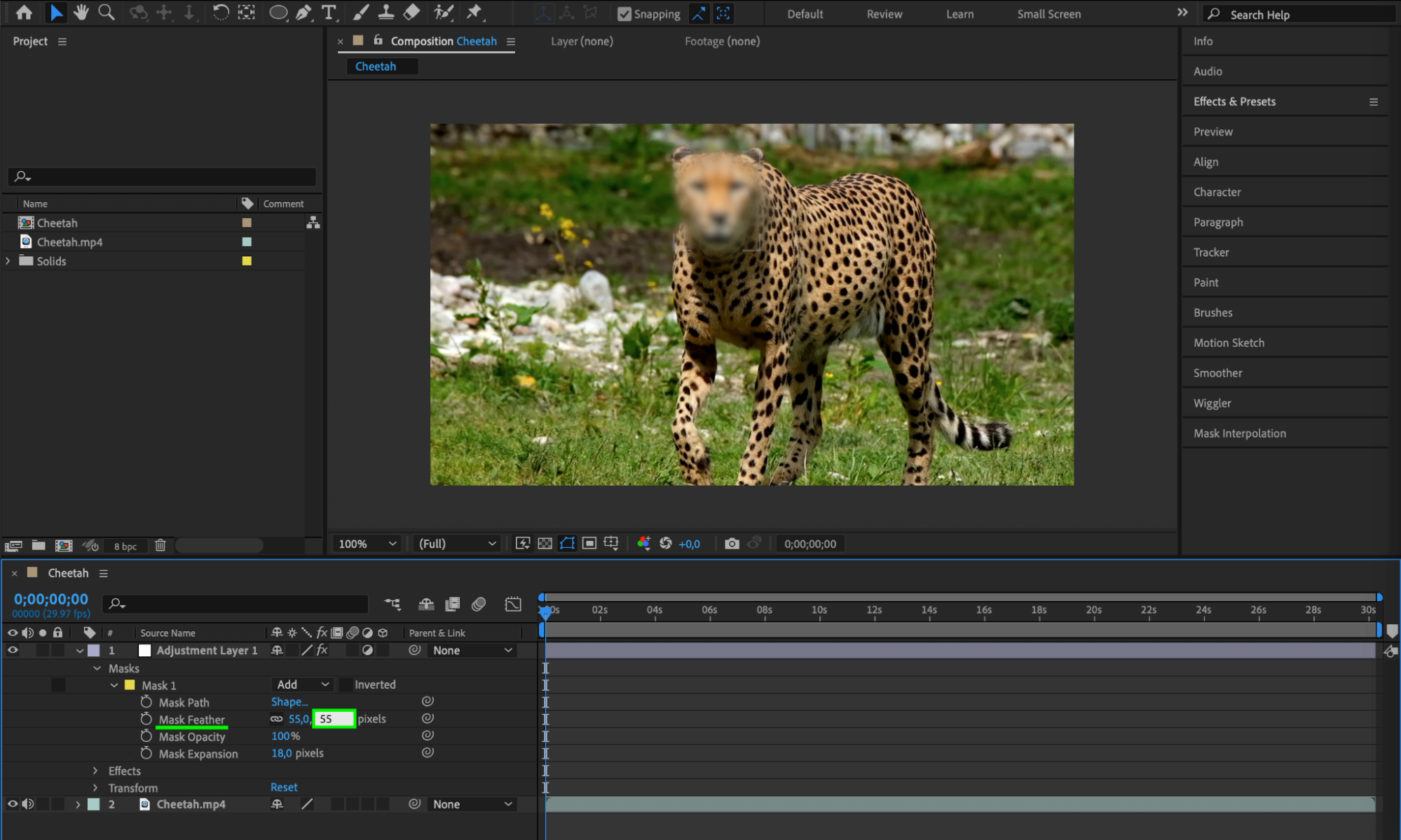Viewport: 1401px width, 840px height.
Task: Click the Mask Feather value input field
Action: click(334, 719)
